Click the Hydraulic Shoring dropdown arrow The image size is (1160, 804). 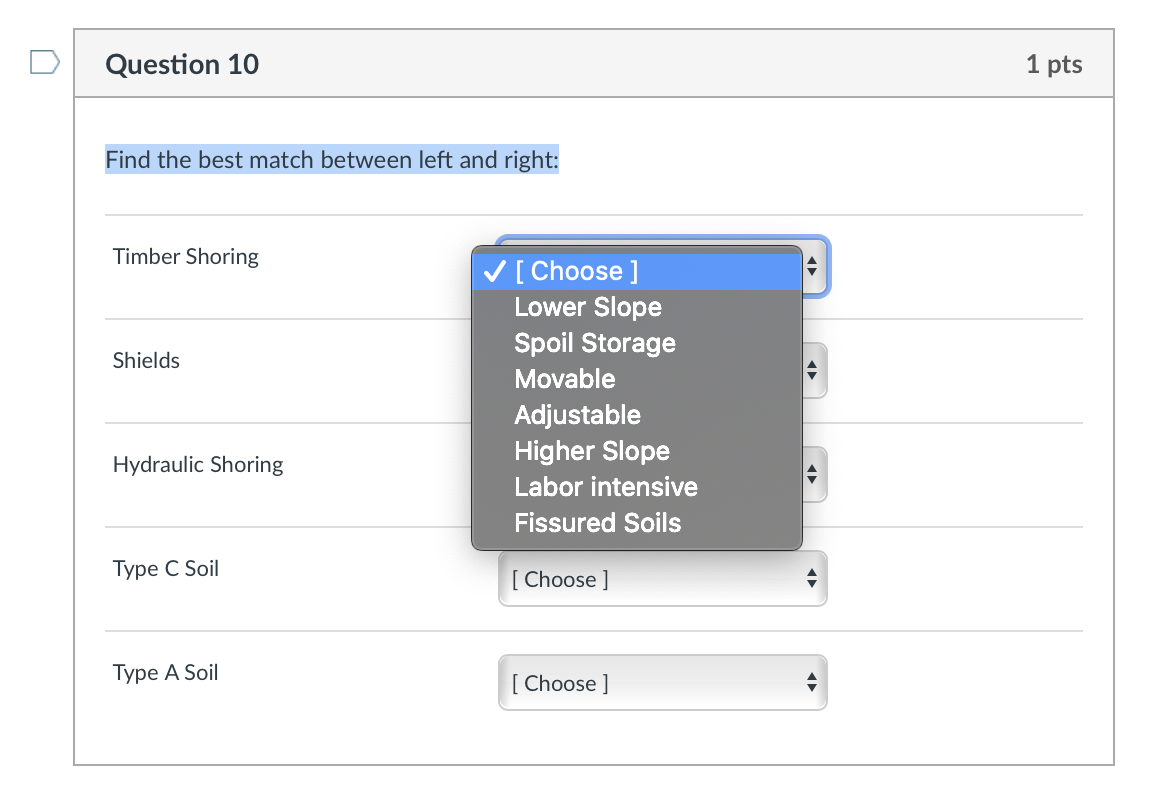coord(812,475)
